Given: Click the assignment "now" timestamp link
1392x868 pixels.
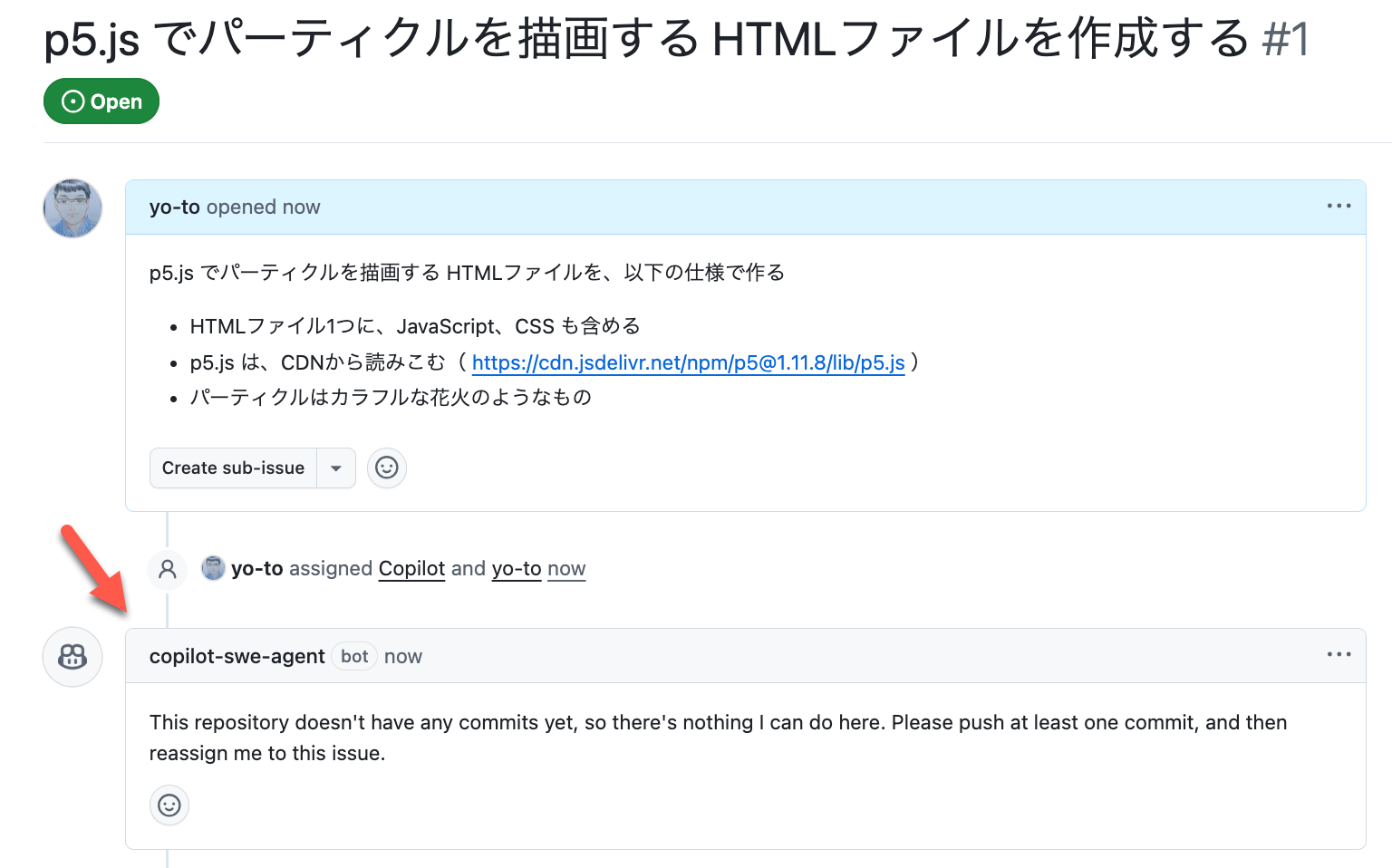Looking at the screenshot, I should pos(566,569).
